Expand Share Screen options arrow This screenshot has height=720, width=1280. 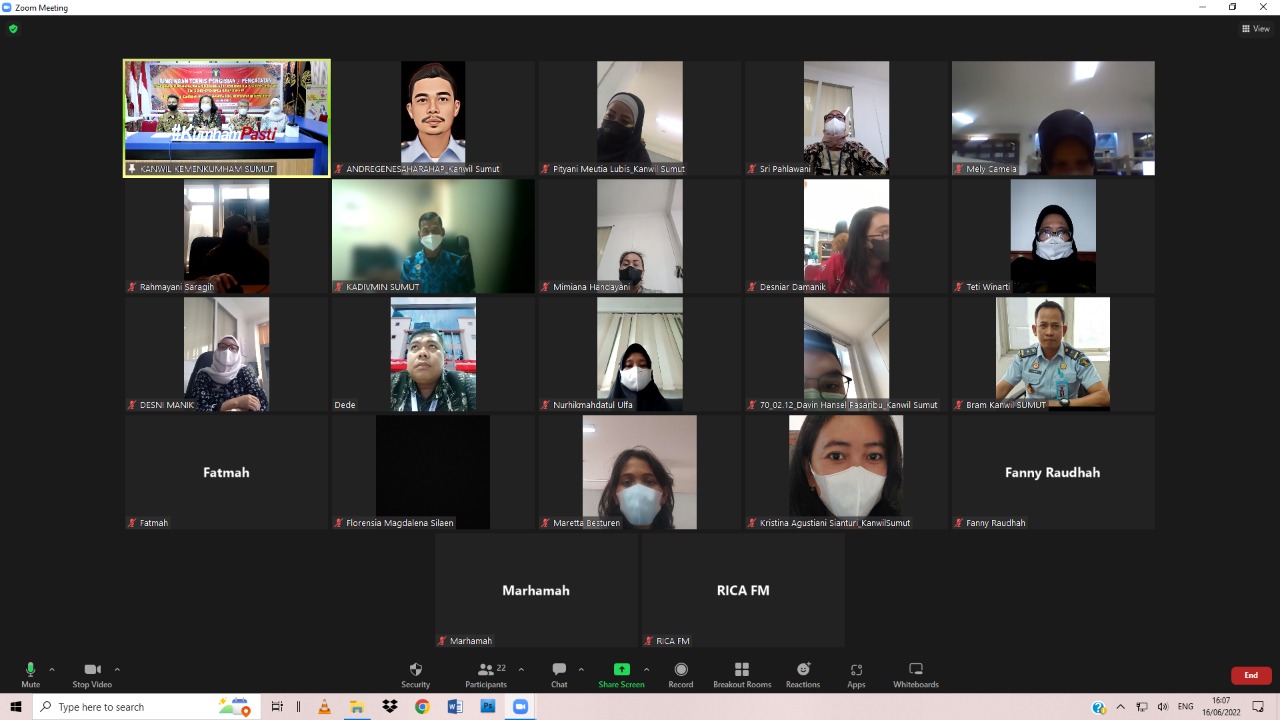(646, 669)
